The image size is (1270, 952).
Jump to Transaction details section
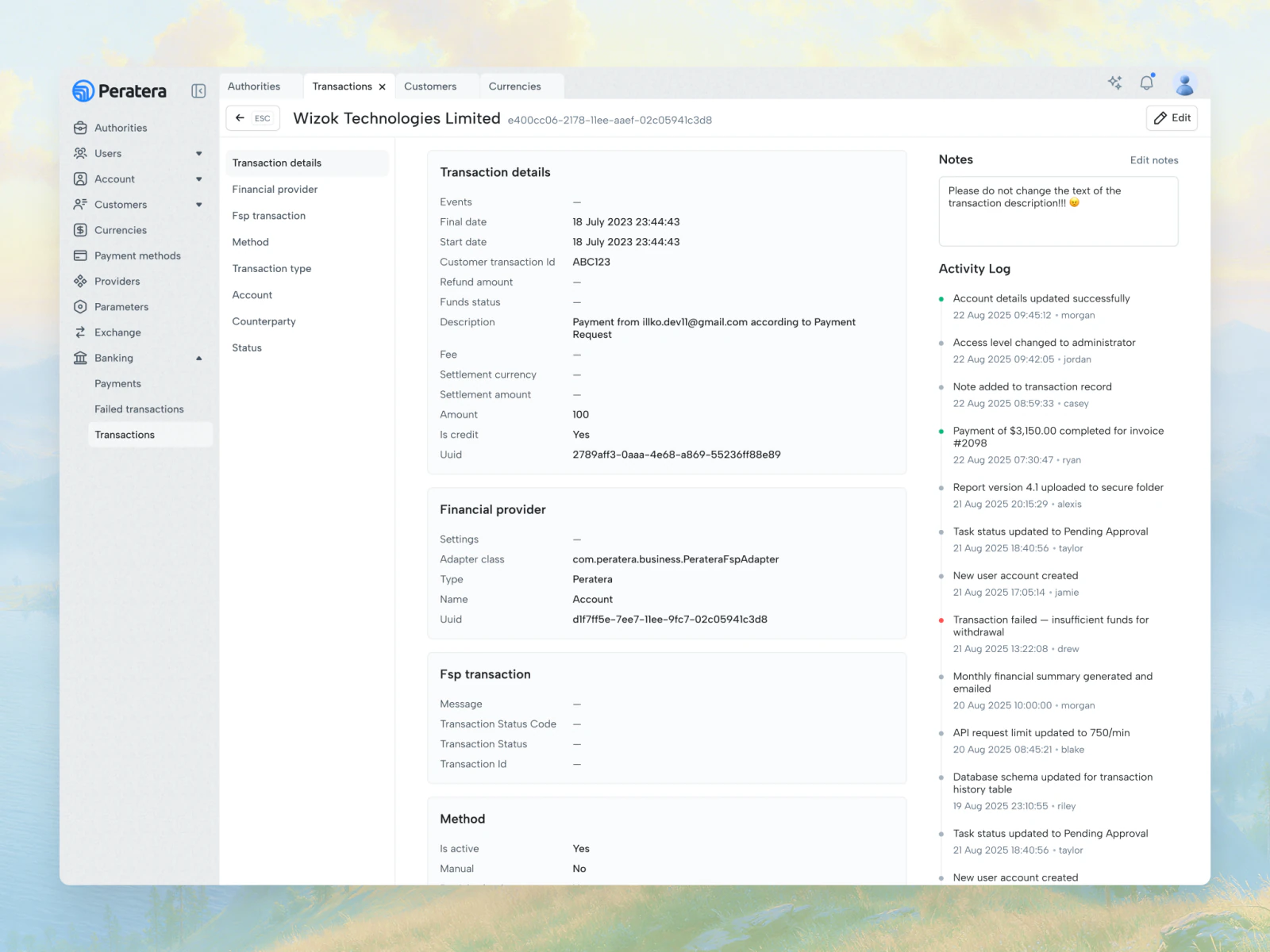point(307,163)
